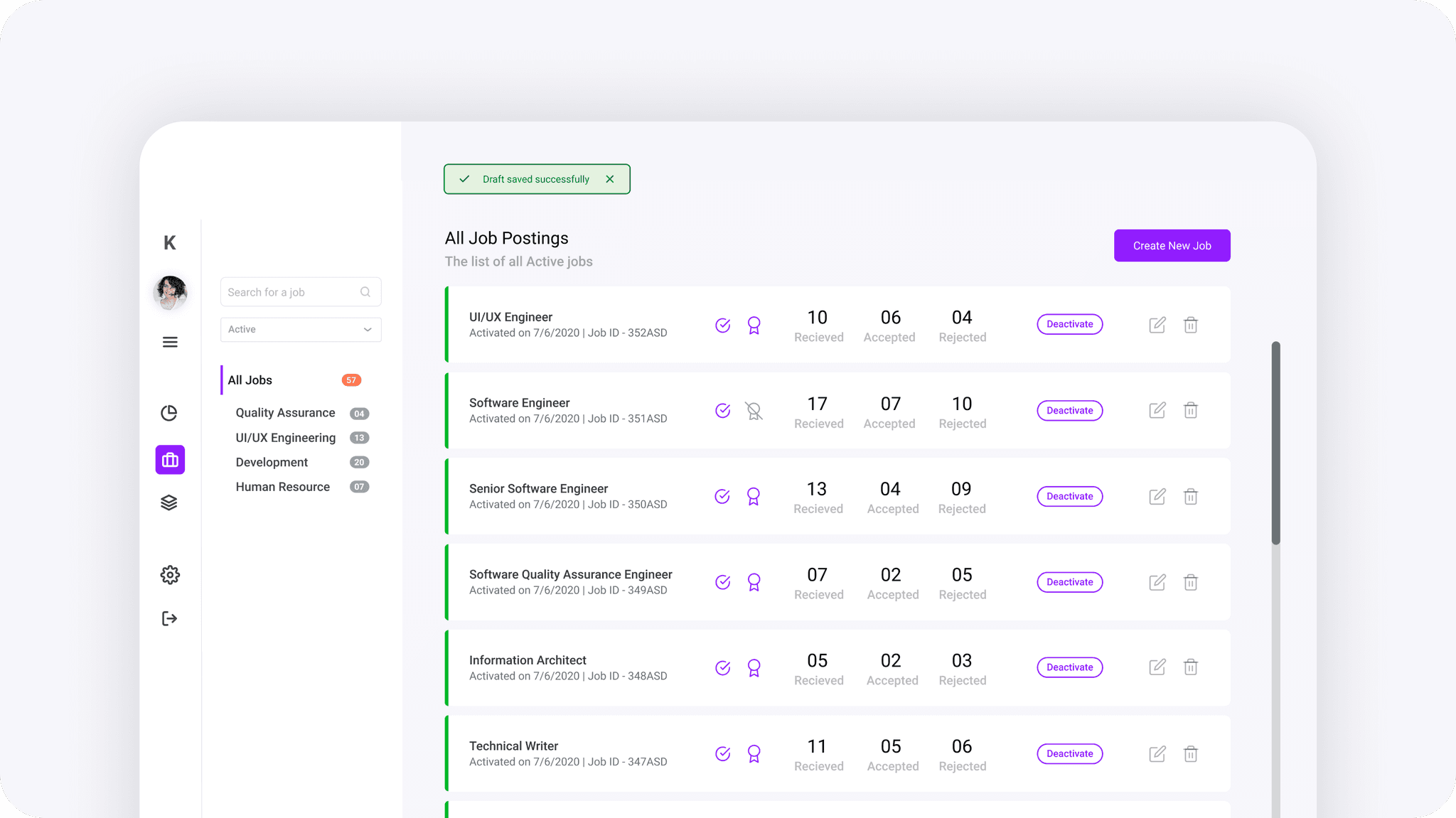Deactivate the Senior Software Engineer job

[x=1070, y=496]
